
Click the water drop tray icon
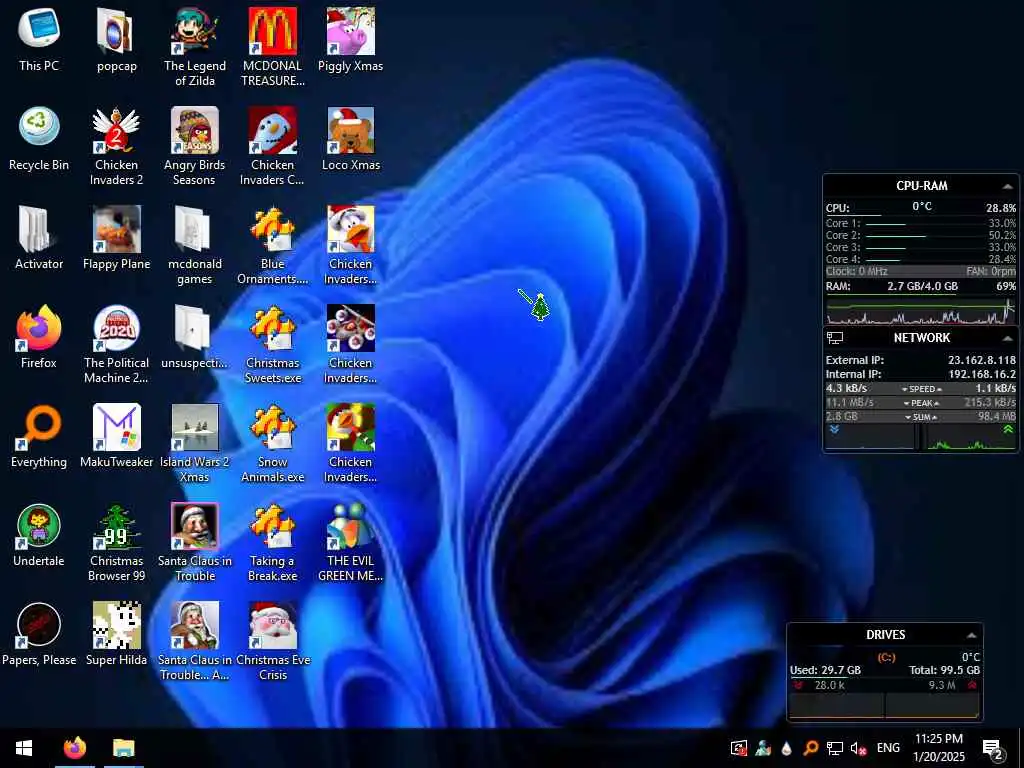pyautogui.click(x=786, y=748)
